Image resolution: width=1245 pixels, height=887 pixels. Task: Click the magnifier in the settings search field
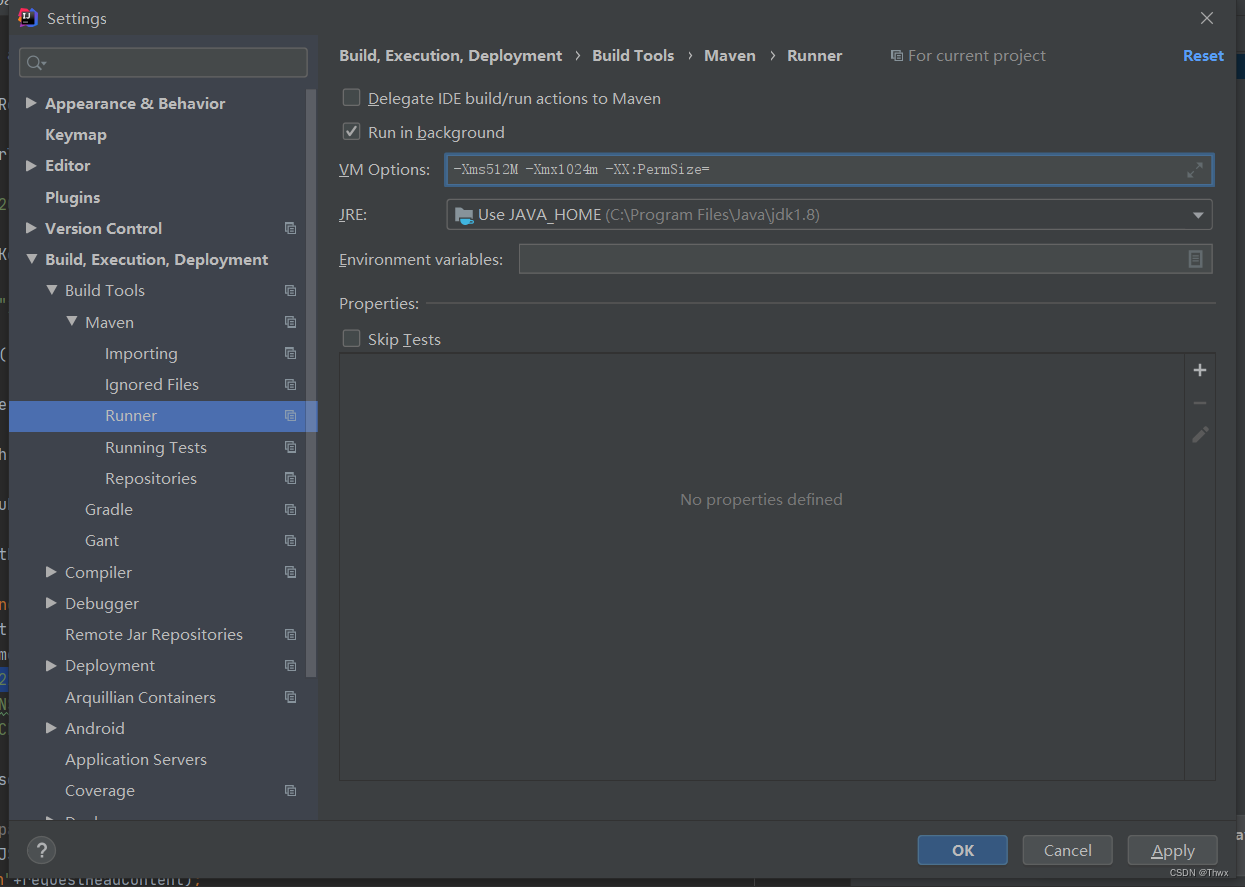pyautogui.click(x=31, y=62)
